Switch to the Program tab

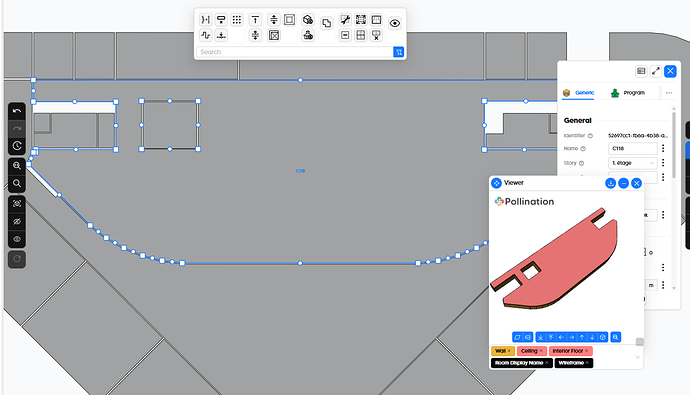(x=628, y=93)
